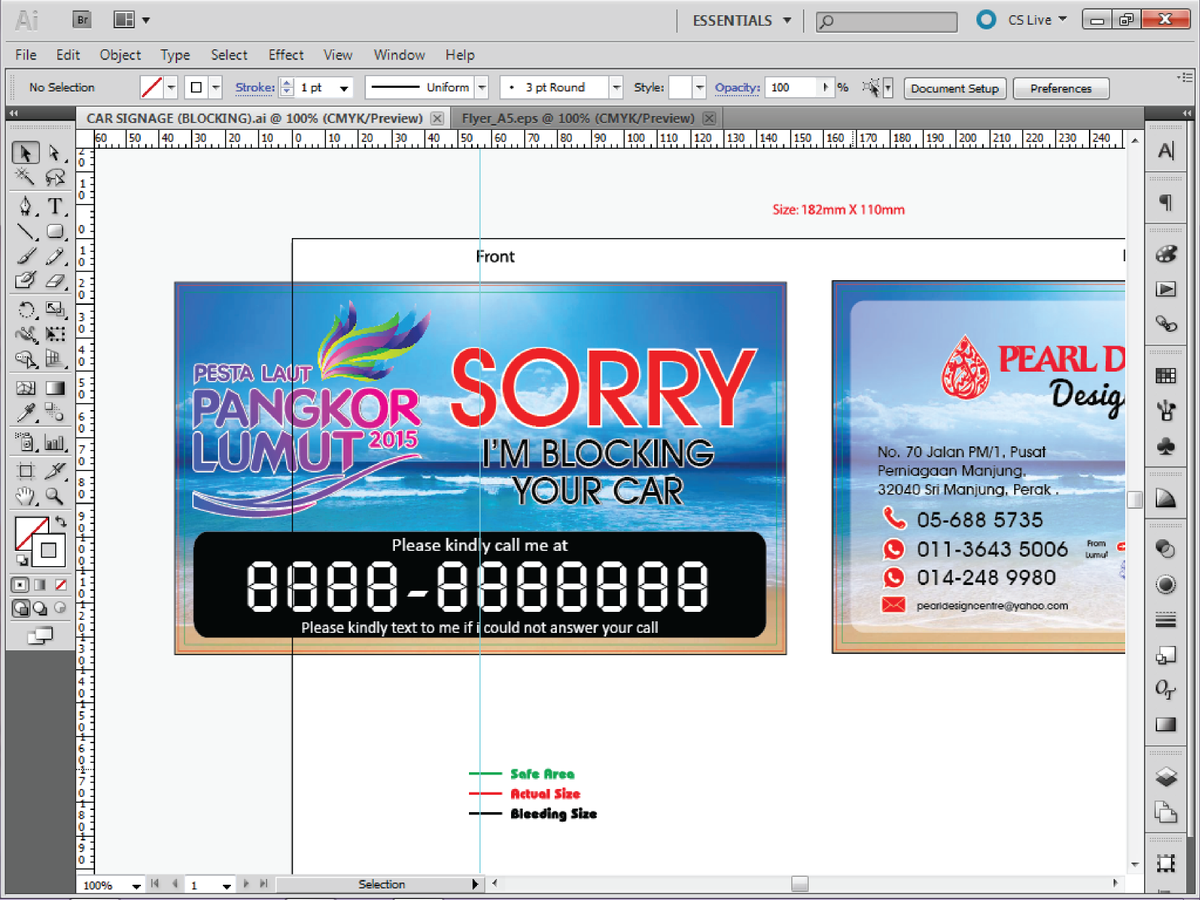Click the Stroke swatch in toolbox

click(48, 550)
